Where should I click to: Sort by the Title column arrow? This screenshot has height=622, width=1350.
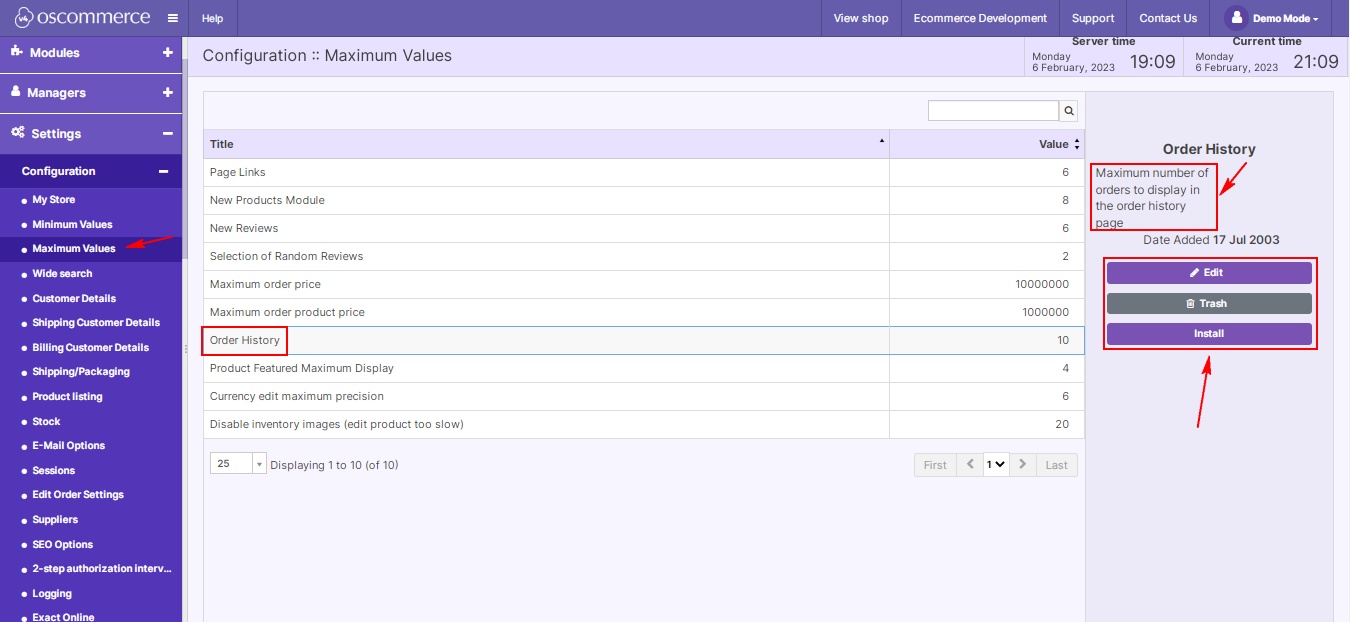(881, 142)
